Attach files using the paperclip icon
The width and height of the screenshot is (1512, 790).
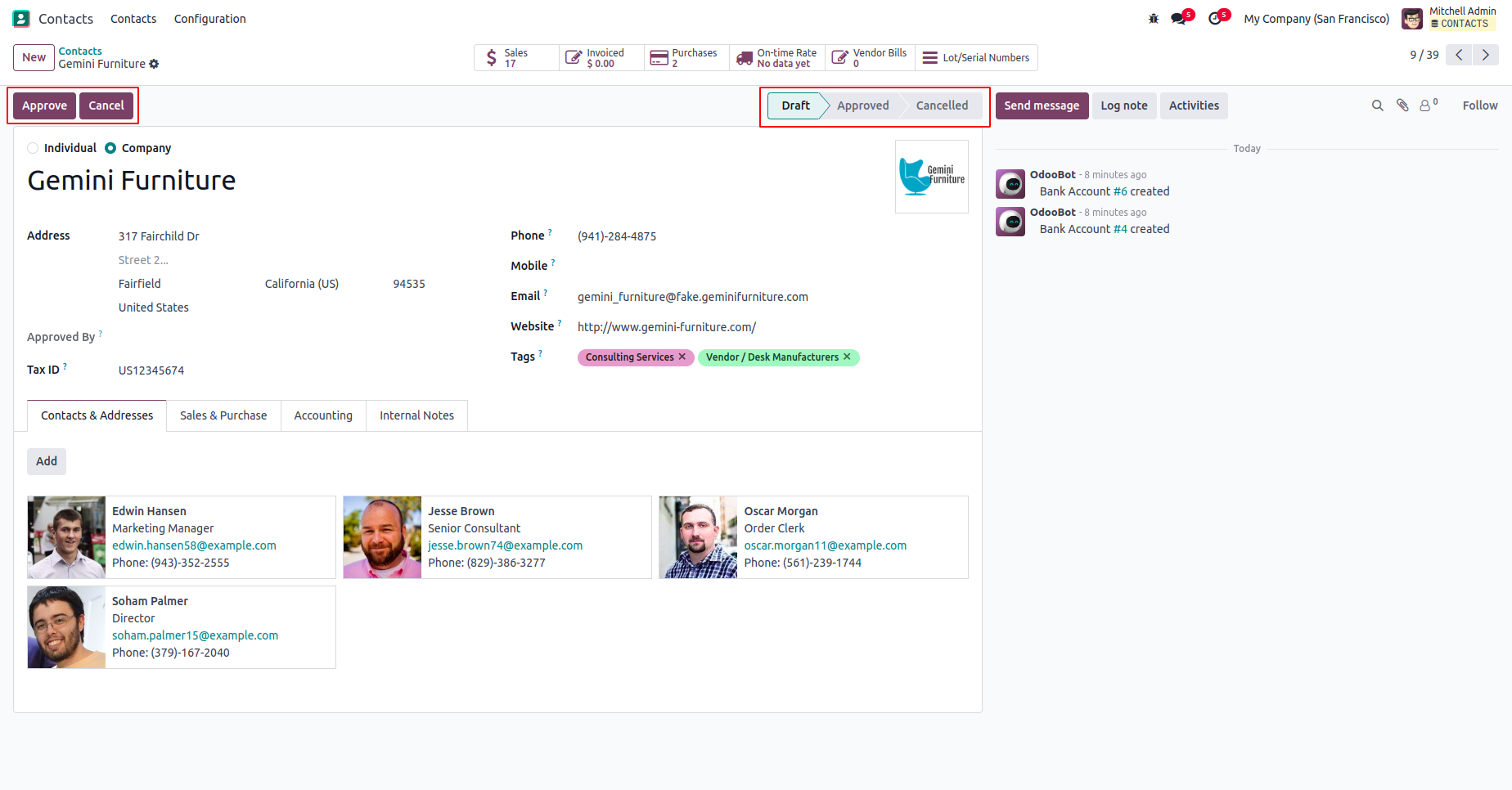click(1402, 105)
